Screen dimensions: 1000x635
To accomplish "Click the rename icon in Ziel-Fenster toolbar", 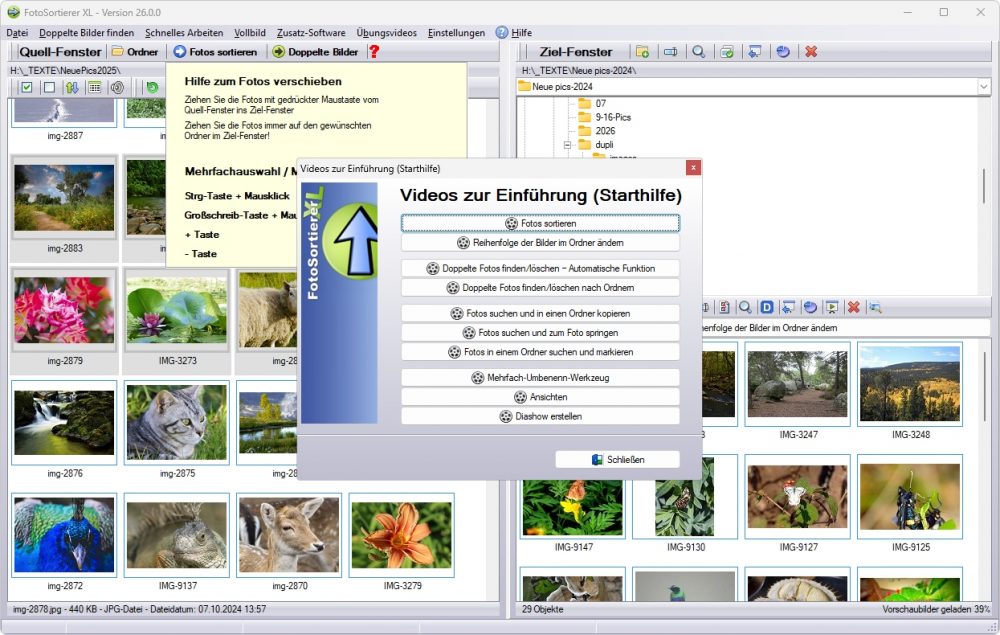I will coord(670,52).
